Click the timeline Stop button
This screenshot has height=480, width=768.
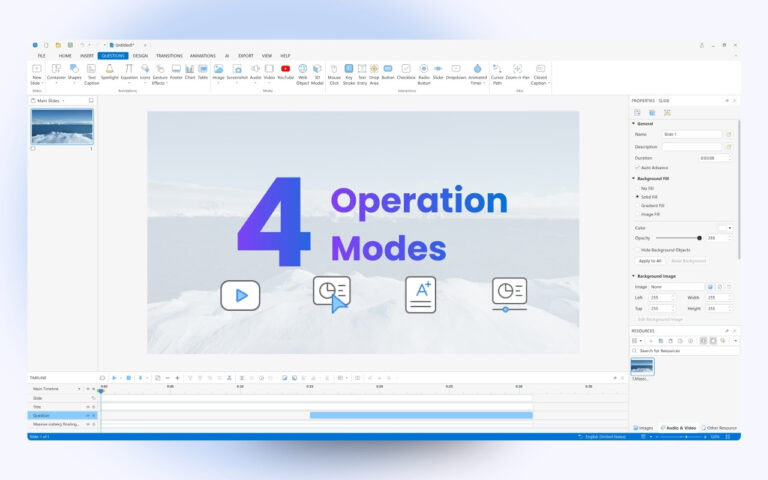(x=128, y=378)
